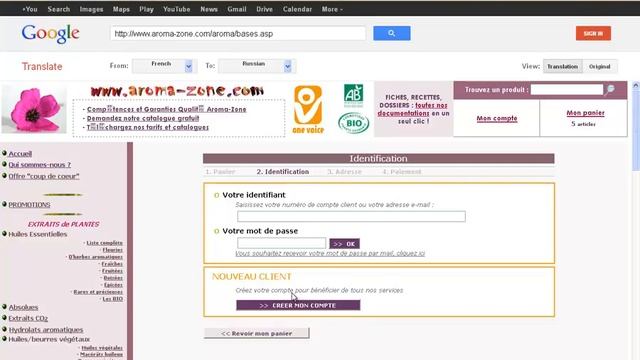Image resolution: width=640 pixels, height=360 pixels.
Task: Open Huiles végétales sublink
Action: coord(102,348)
